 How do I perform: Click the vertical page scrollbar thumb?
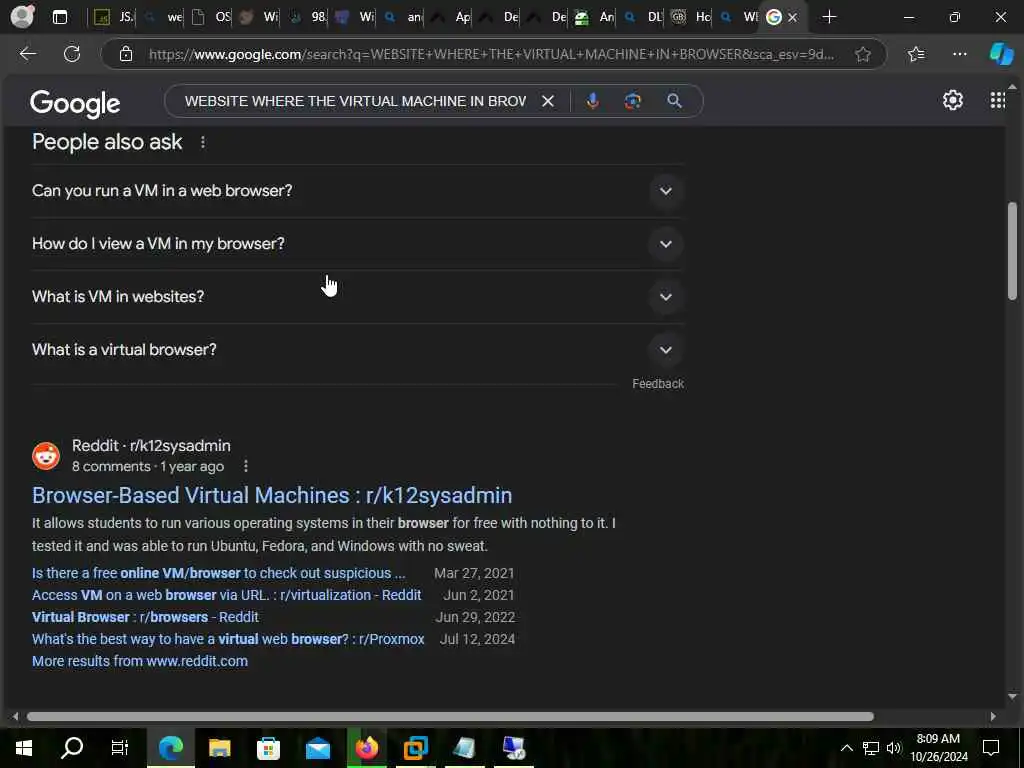1012,250
